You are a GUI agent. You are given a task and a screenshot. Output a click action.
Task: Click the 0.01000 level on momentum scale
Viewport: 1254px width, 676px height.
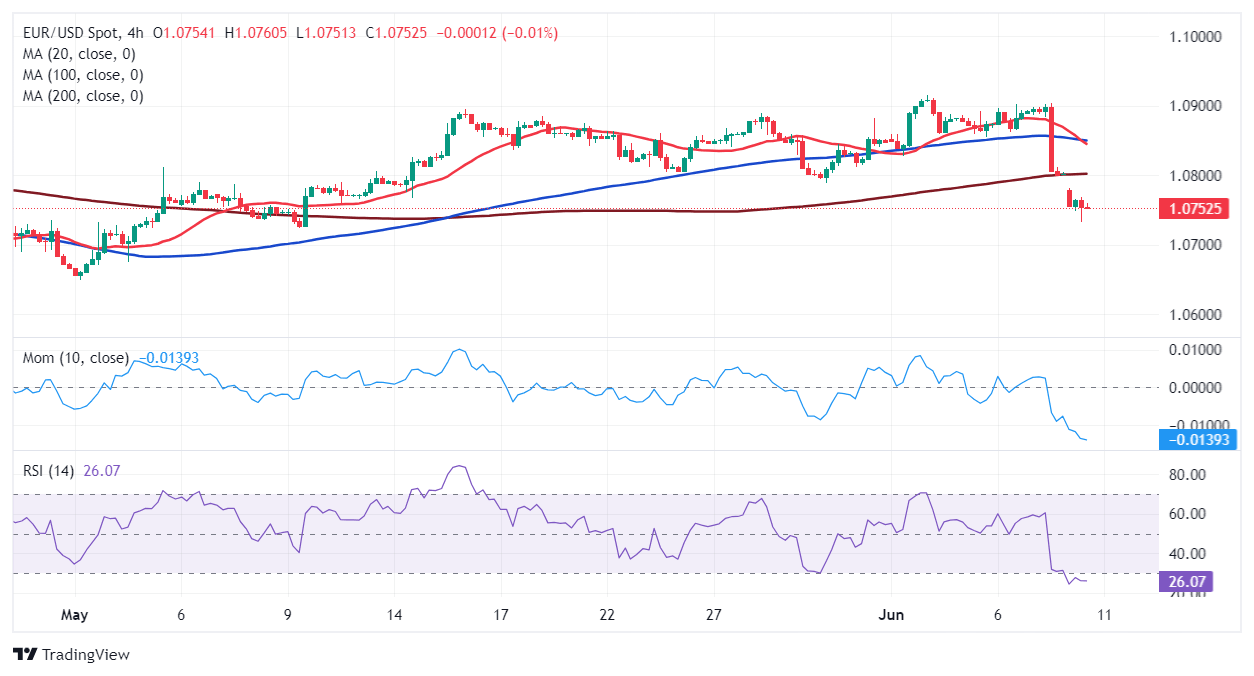(x=1194, y=350)
